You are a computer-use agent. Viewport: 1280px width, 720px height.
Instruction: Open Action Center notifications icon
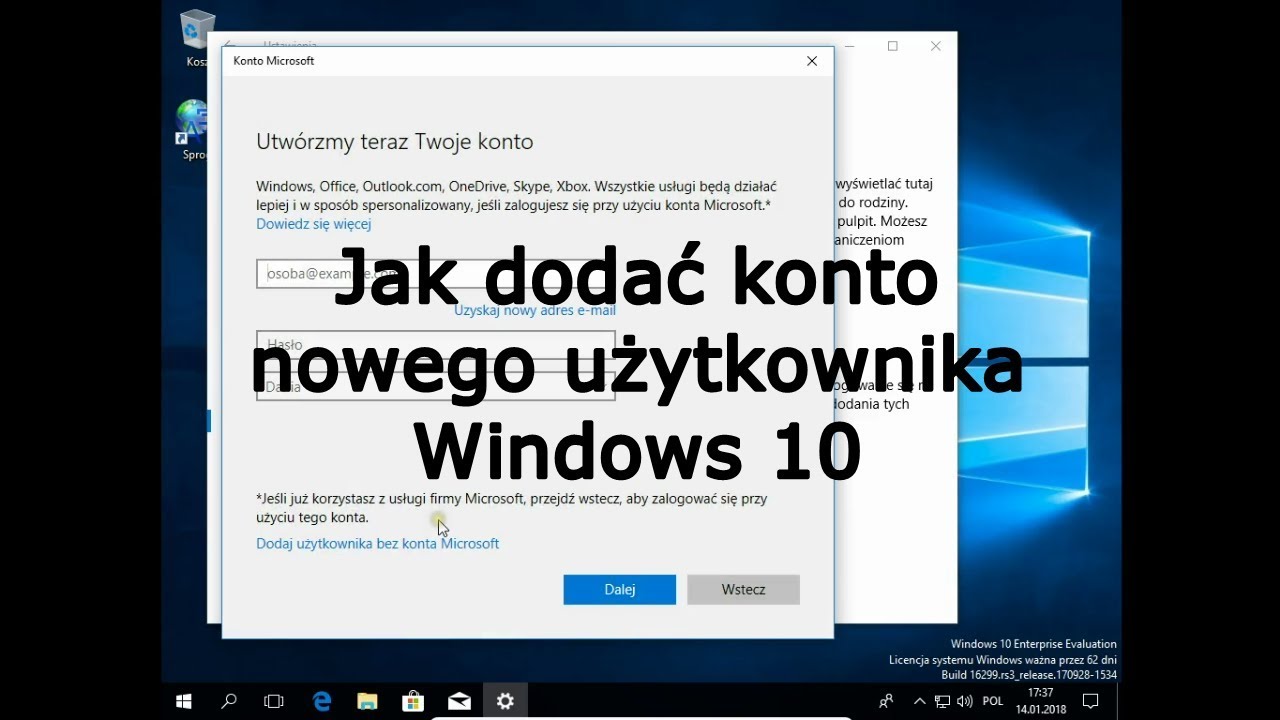coord(1091,701)
